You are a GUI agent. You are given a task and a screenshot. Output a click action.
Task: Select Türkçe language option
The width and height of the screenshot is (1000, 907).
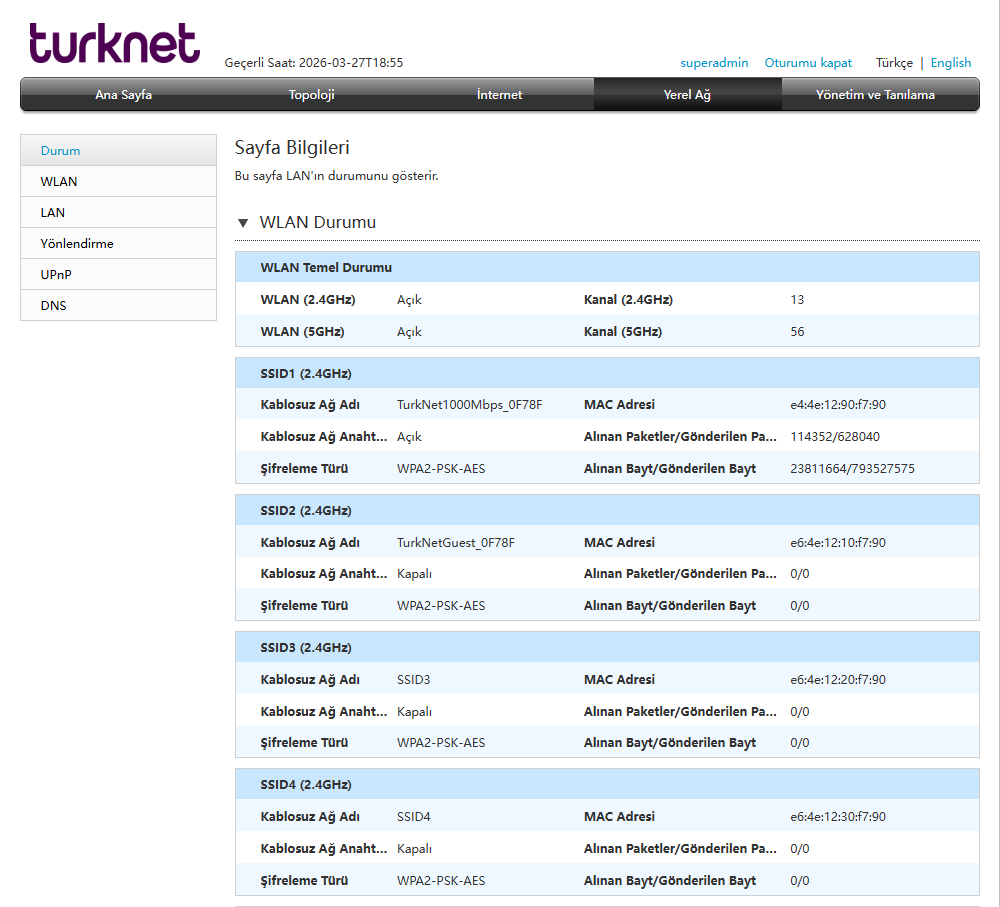[x=893, y=63]
